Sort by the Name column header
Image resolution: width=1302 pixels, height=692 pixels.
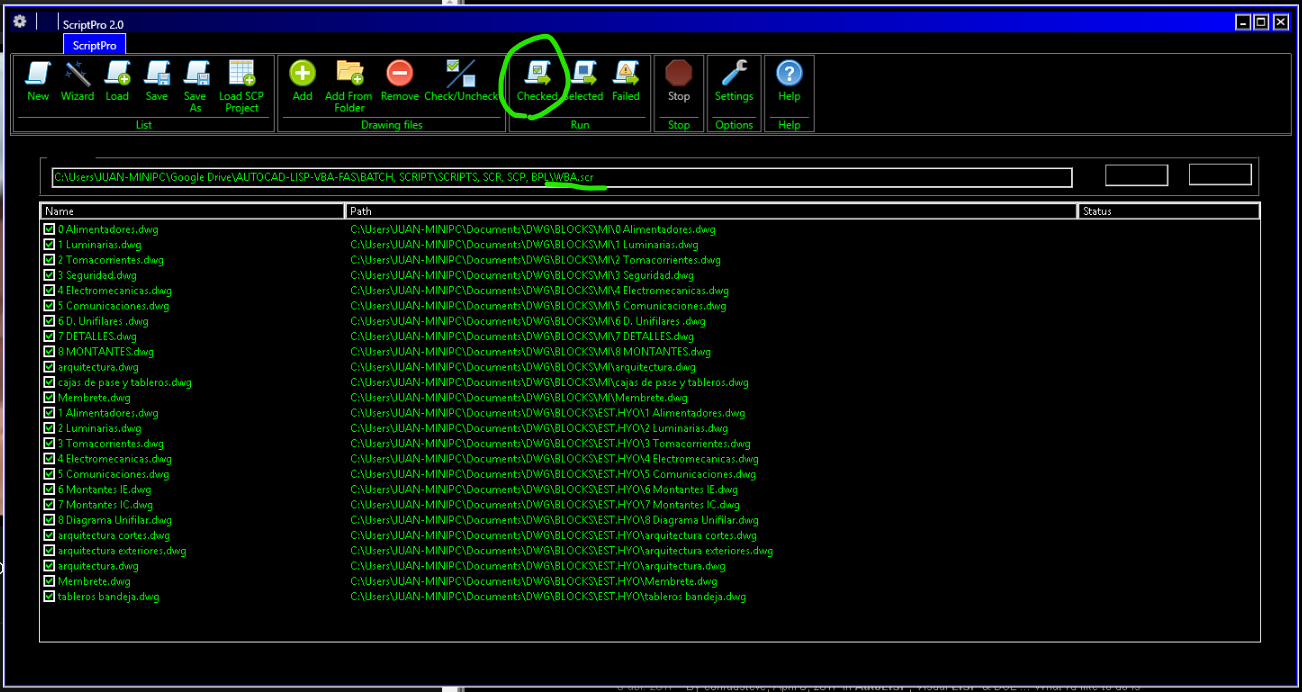[192, 211]
